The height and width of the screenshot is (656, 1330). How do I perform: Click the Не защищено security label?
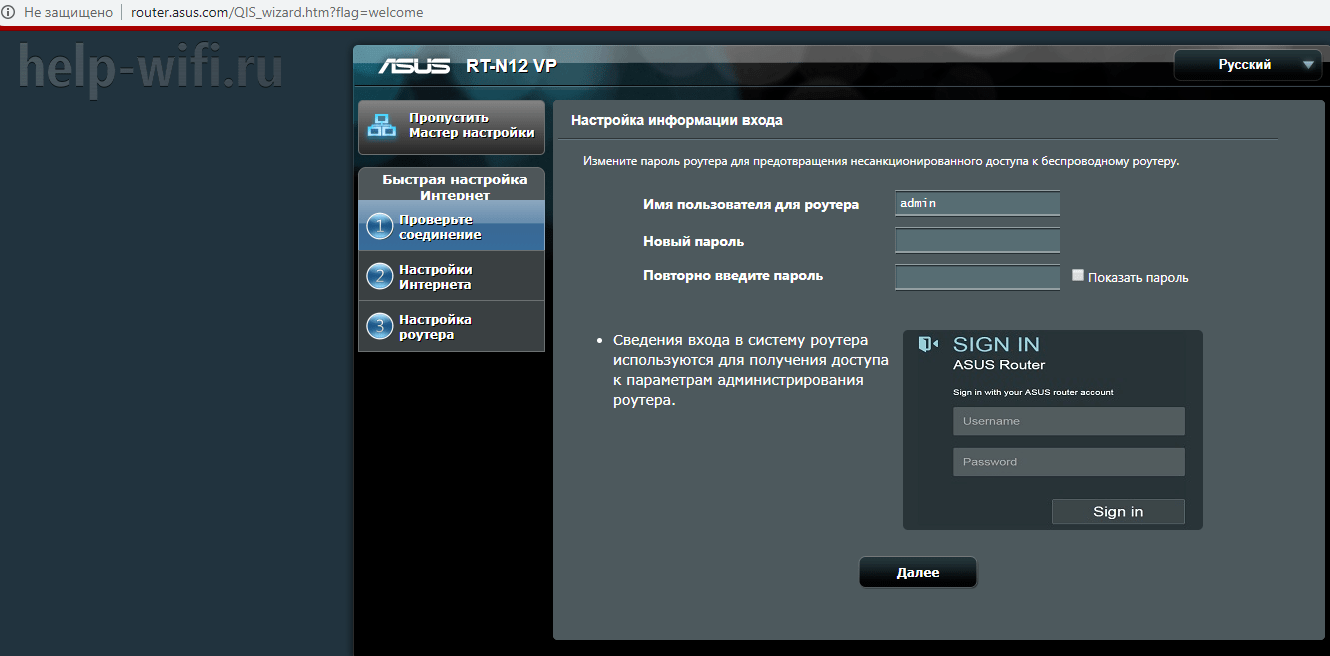pos(69,13)
